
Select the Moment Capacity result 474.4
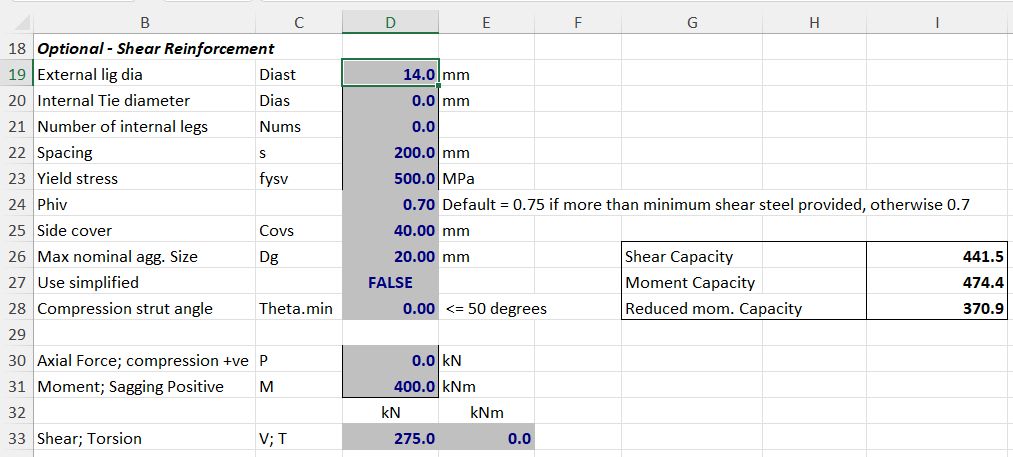[x=937, y=283]
